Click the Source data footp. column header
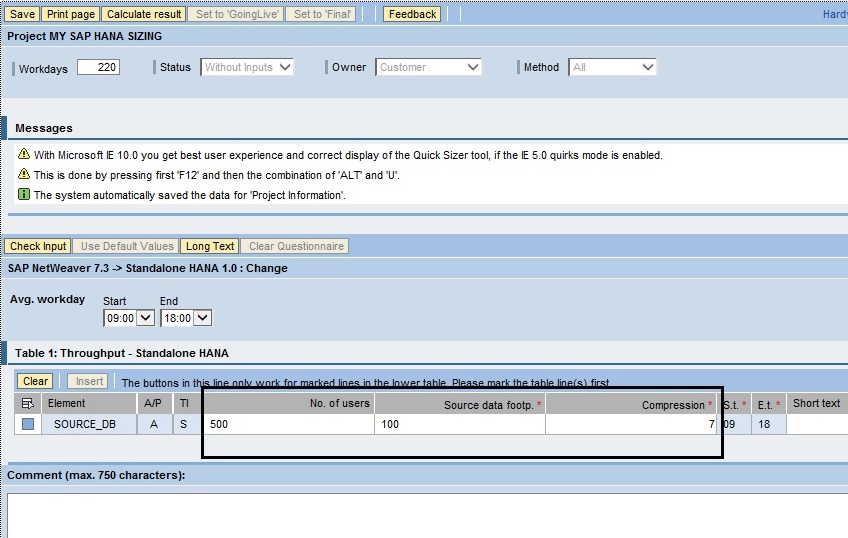 (x=460, y=404)
